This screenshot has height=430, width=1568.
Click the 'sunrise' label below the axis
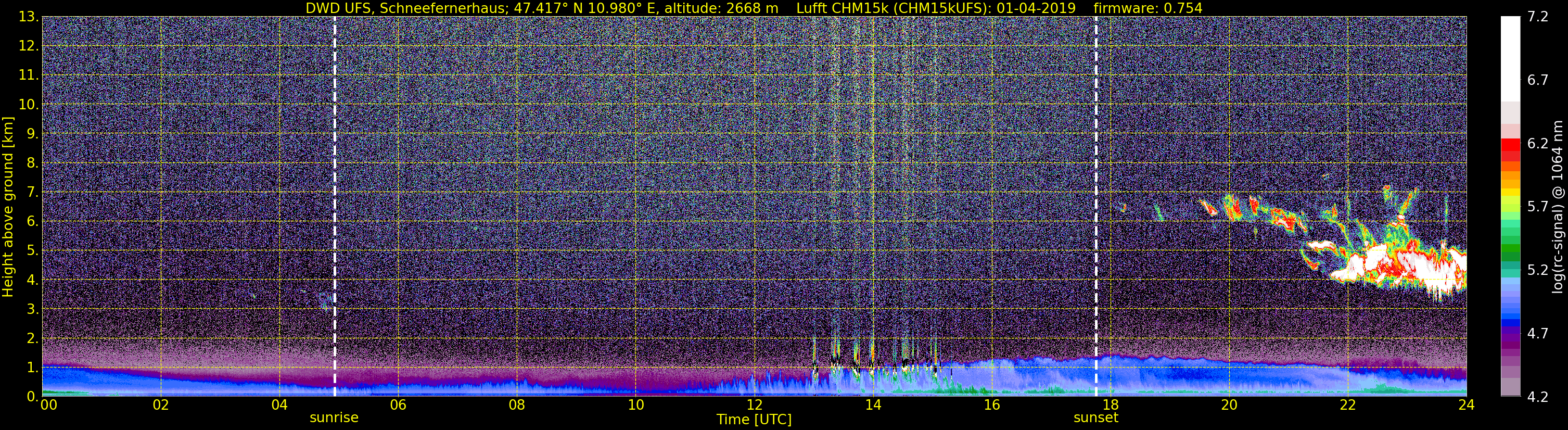click(334, 418)
